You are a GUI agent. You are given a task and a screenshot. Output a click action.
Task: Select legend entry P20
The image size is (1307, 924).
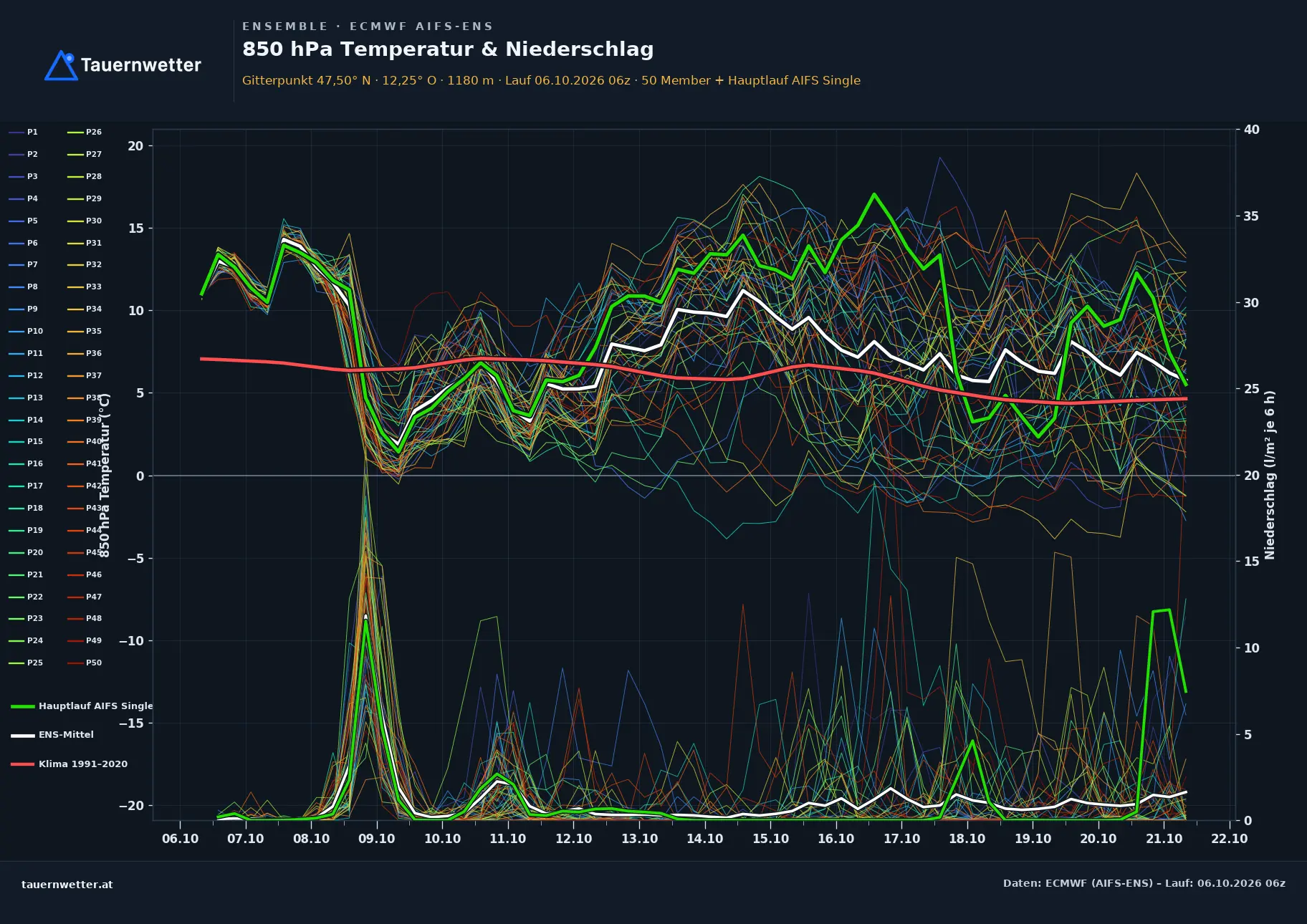26,552
